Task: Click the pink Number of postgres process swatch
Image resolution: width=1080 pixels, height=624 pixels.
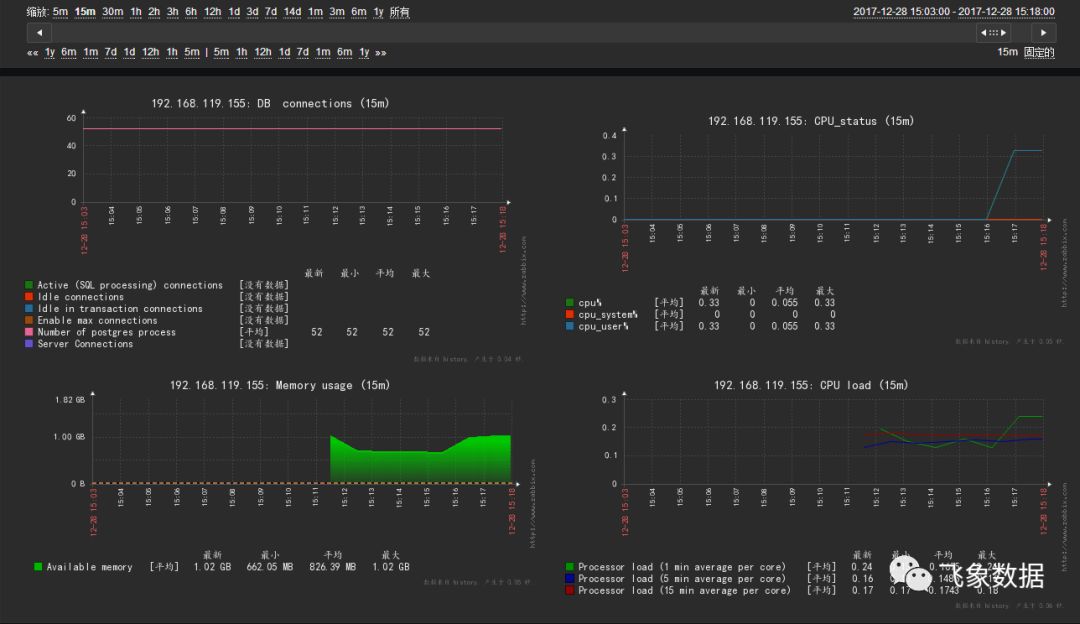Action: (x=29, y=332)
